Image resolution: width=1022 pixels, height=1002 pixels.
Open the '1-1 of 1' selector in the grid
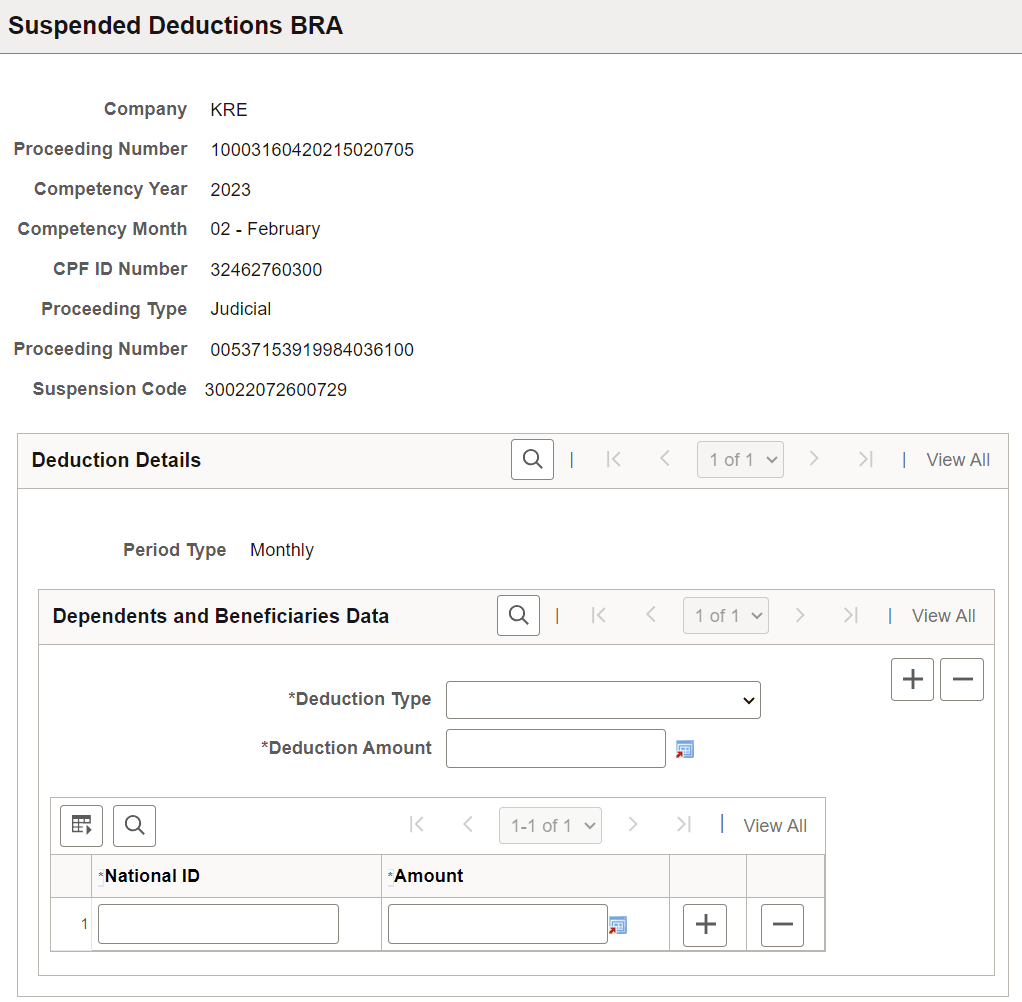[550, 825]
